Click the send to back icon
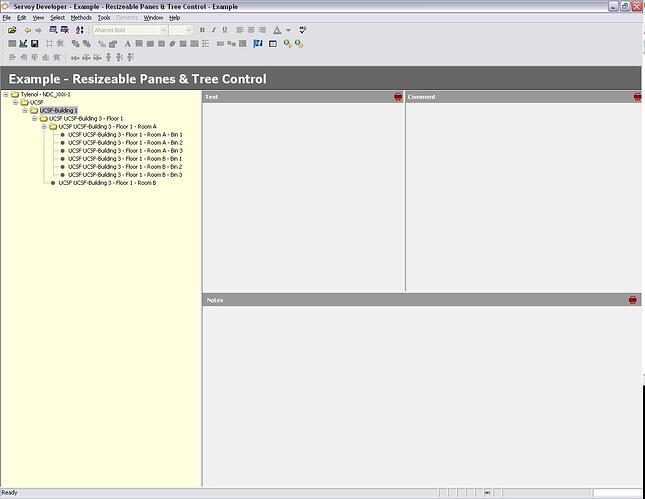Image resolution: width=645 pixels, height=499 pixels. point(87,43)
